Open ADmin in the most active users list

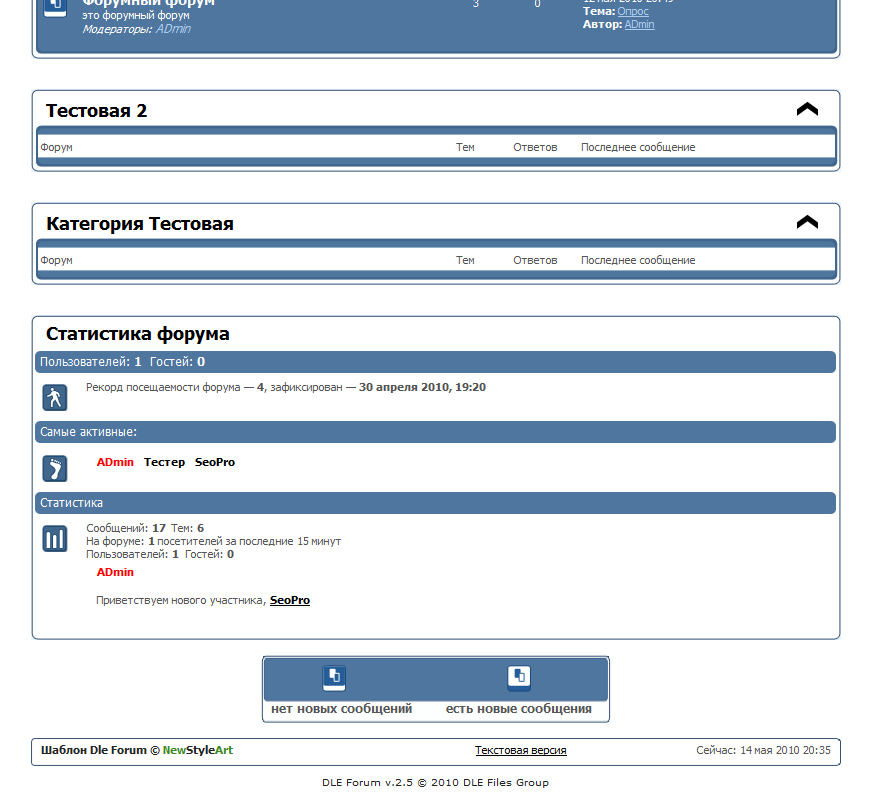[115, 462]
